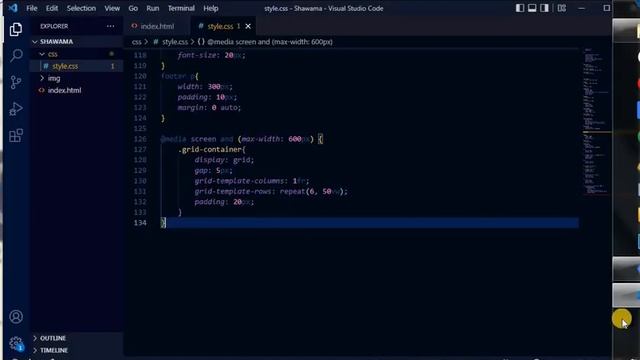Screen dimensions: 640x360
Task: Click line number 134 in gutter
Action: (140, 223)
